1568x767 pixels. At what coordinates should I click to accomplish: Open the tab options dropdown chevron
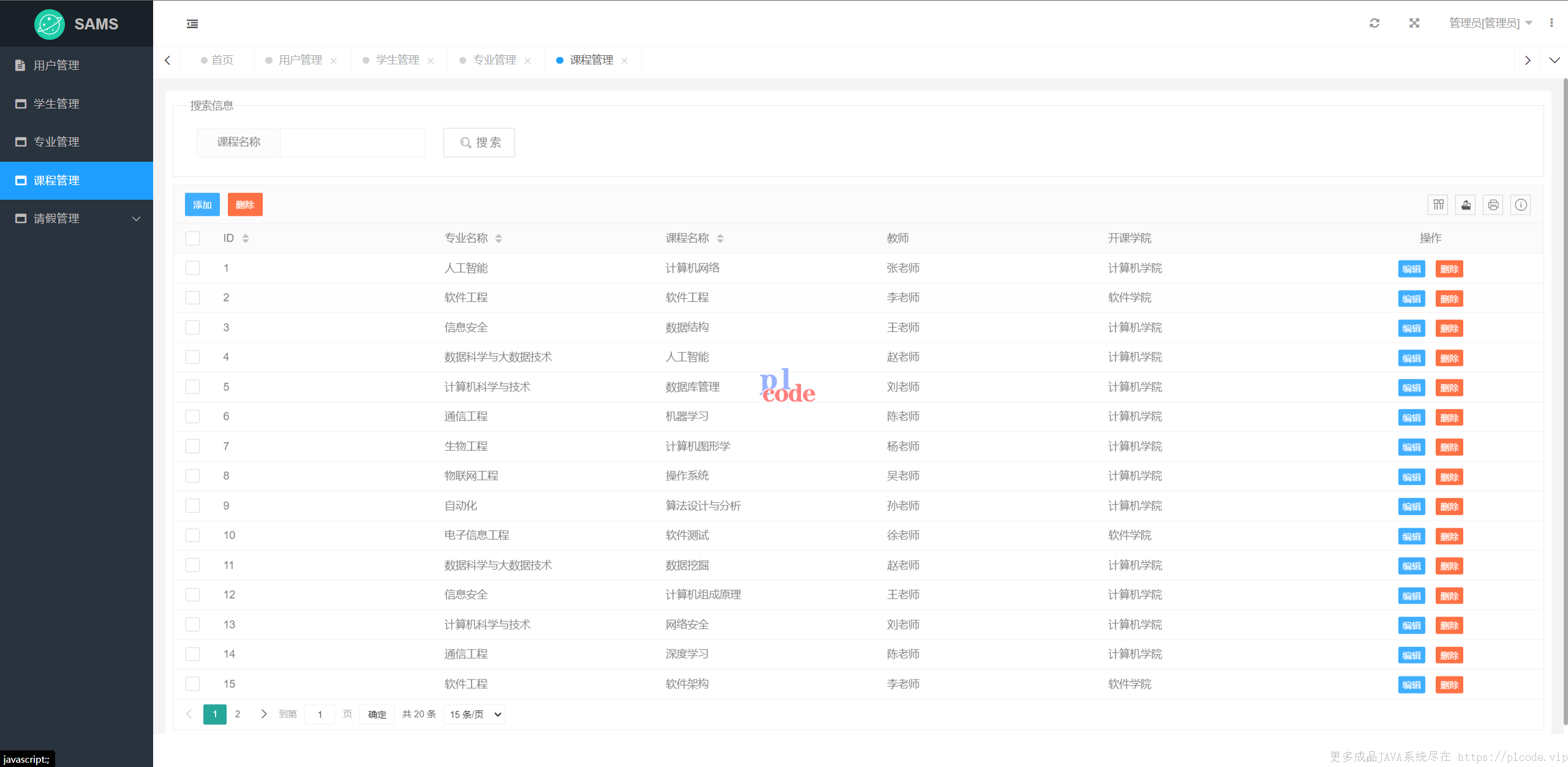click(1555, 61)
